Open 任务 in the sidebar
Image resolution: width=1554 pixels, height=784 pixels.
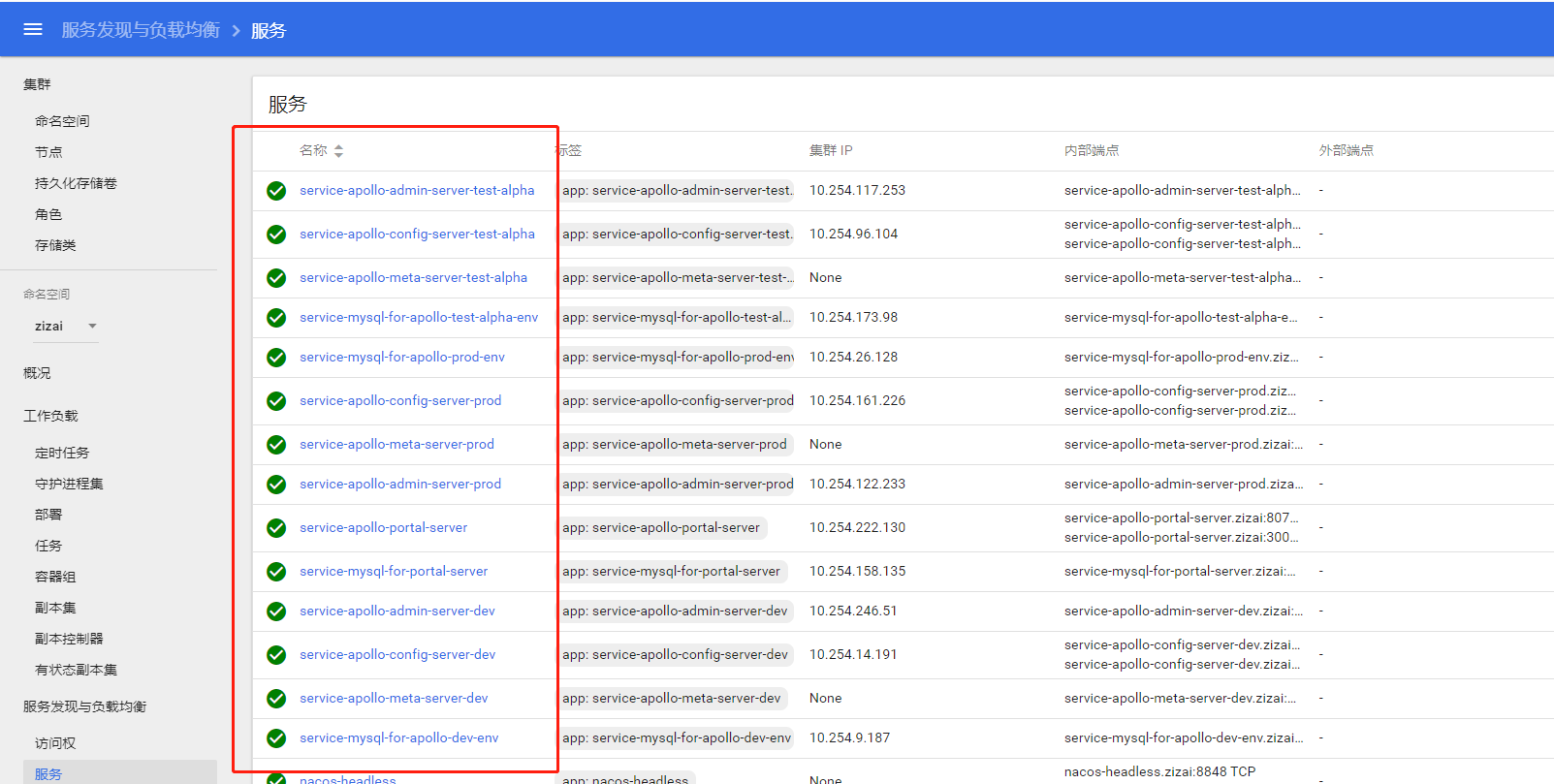pyautogui.click(x=48, y=546)
